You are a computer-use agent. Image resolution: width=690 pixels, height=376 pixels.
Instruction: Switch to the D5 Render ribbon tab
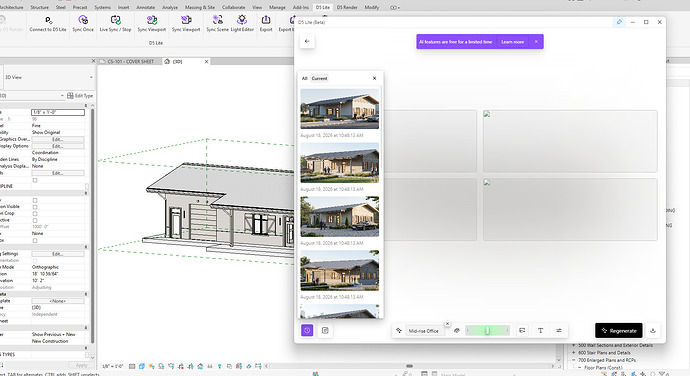coord(347,7)
